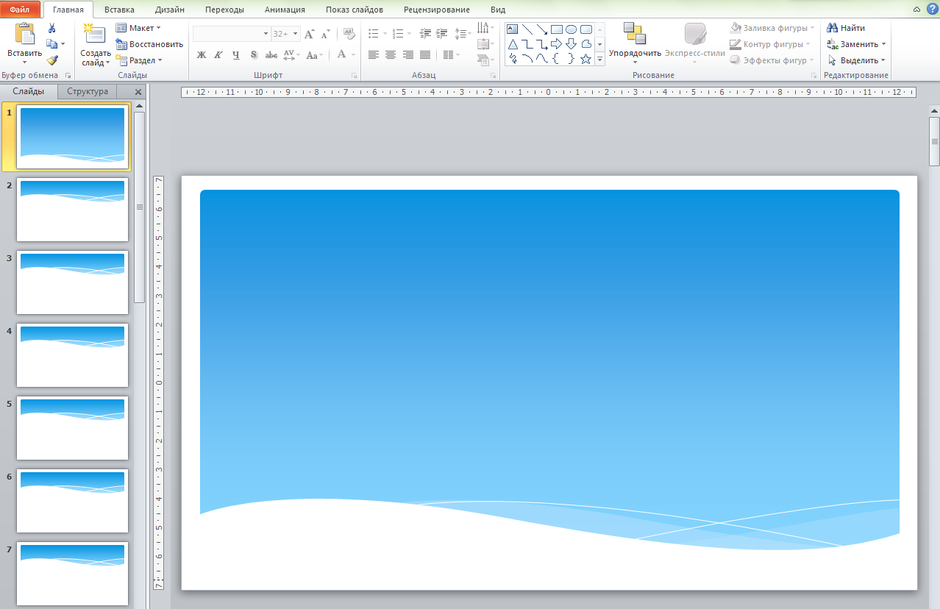Switch to the Рецензирование tab
The height and width of the screenshot is (609, 940).
(436, 10)
